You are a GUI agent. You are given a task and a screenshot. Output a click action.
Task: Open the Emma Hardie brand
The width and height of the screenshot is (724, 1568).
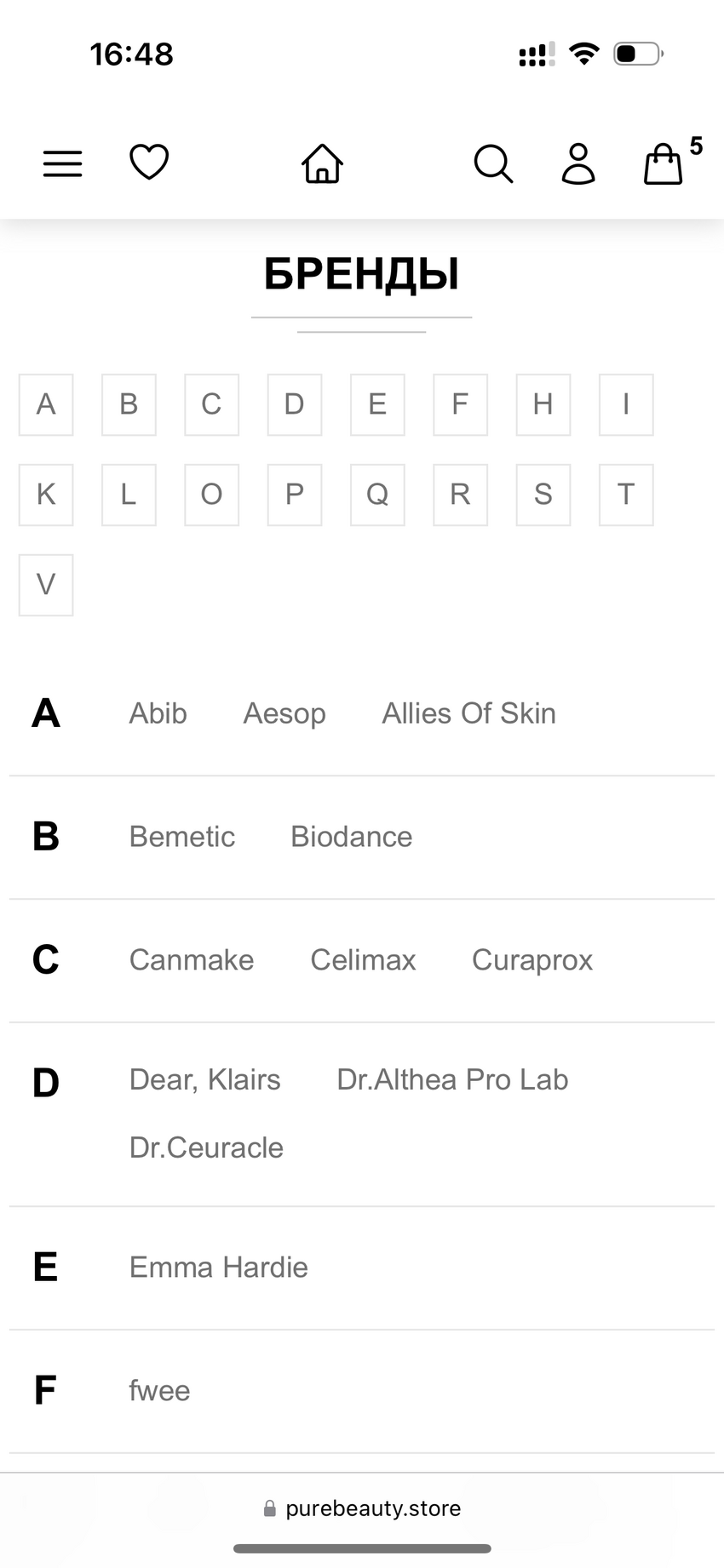point(218,1268)
